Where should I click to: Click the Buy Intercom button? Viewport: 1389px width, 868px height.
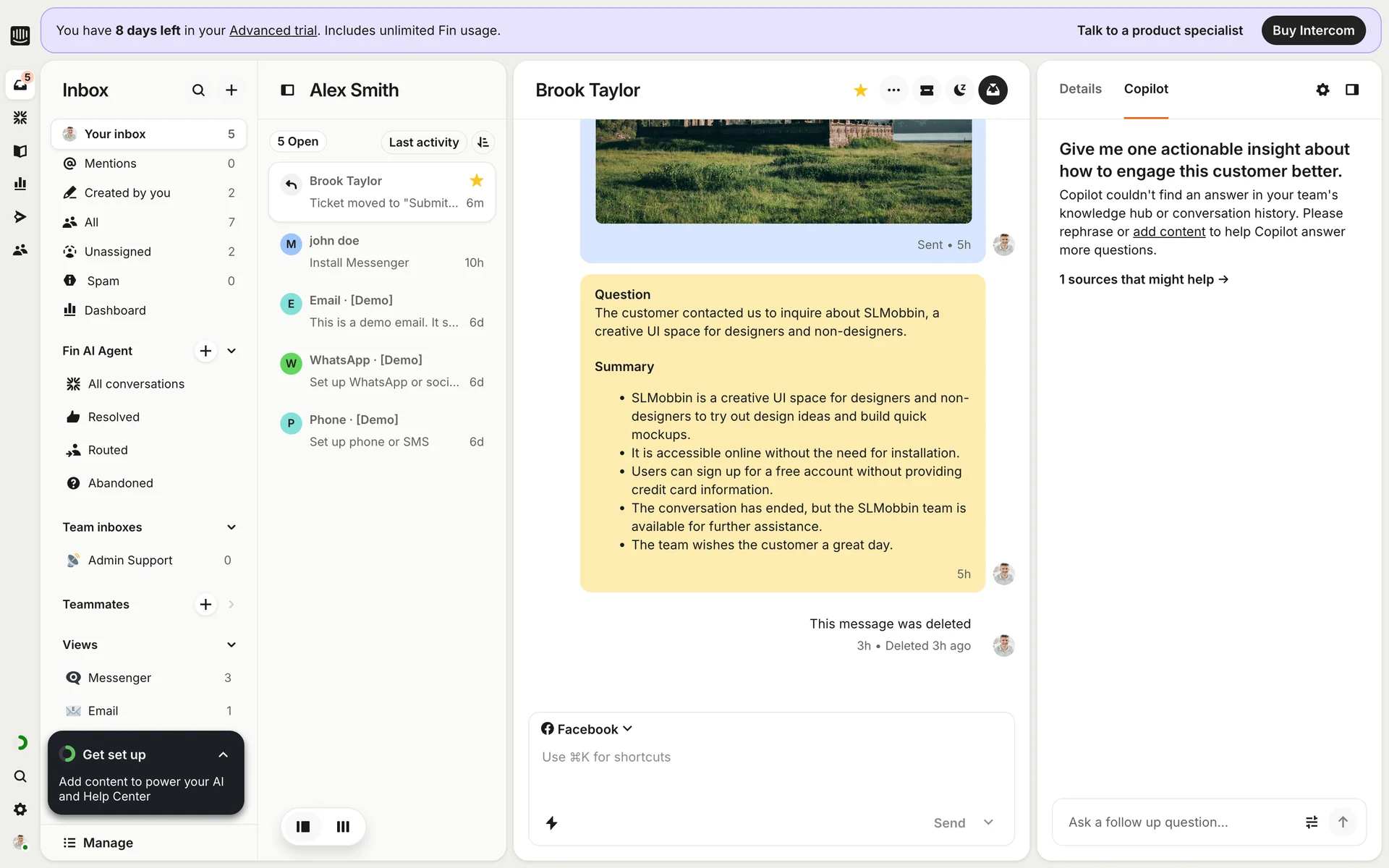(1313, 30)
